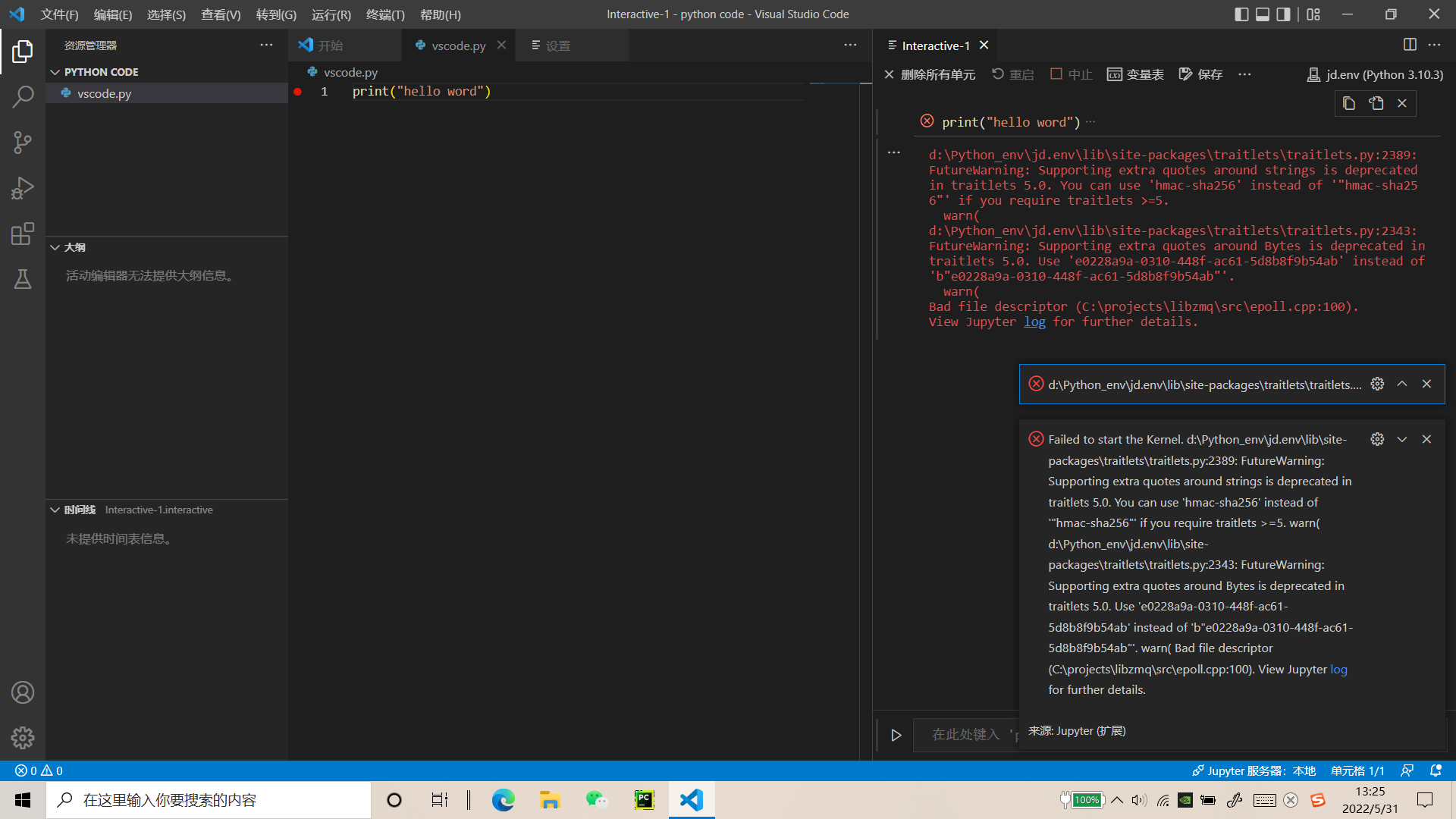Collapse the Failed to start Kernel notification
Image resolution: width=1456 pixels, height=819 pixels.
(x=1402, y=439)
